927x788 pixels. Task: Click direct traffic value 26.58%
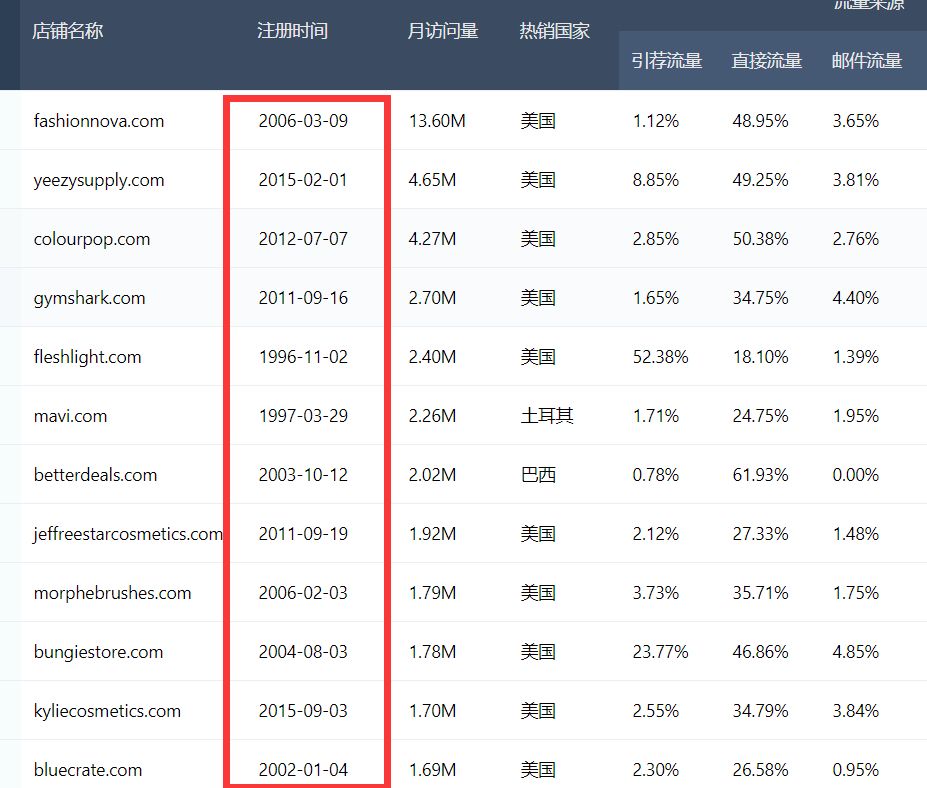pos(760,770)
